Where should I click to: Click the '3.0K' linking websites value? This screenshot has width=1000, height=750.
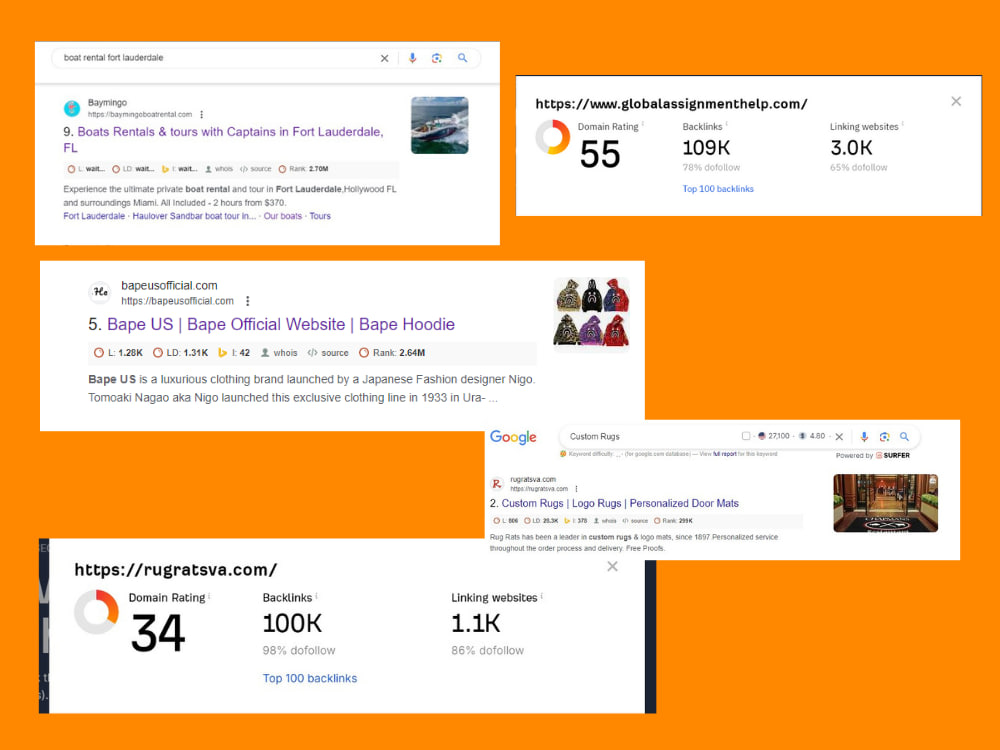coord(851,148)
